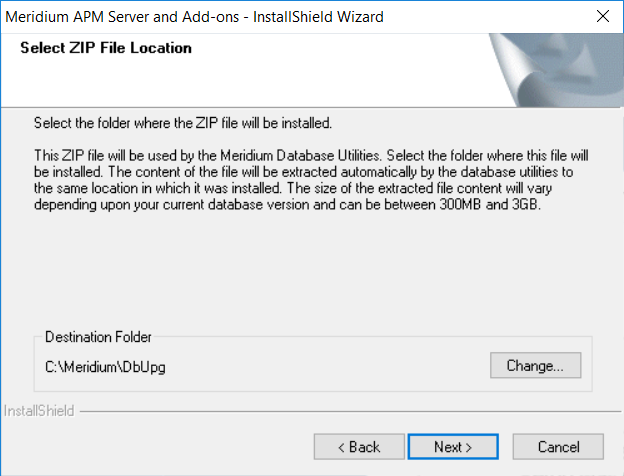
Task: Click the 'Destination Folder' group label
Action: 98,337
